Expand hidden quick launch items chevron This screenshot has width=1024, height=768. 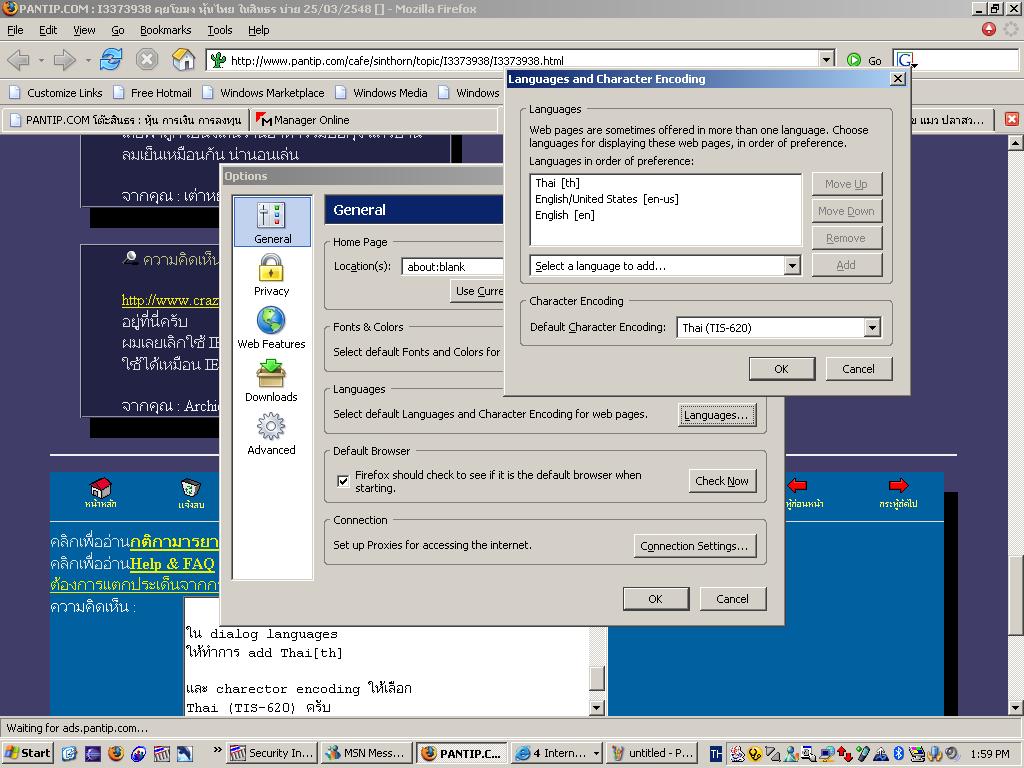217,750
